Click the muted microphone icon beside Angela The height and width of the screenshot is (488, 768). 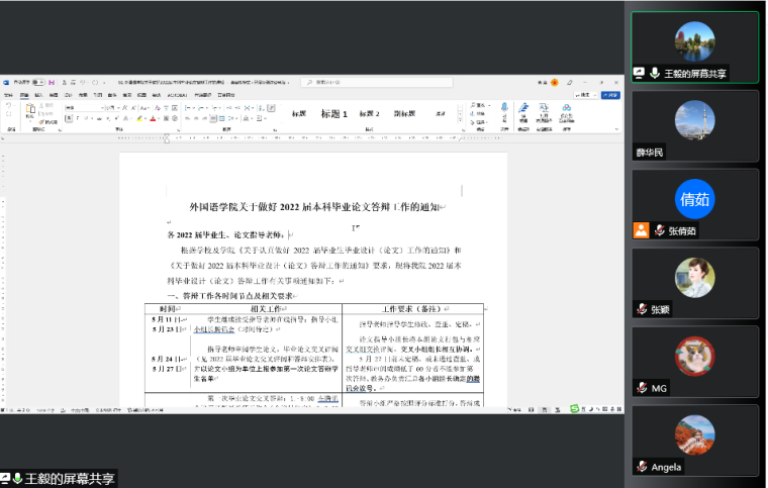coord(640,467)
